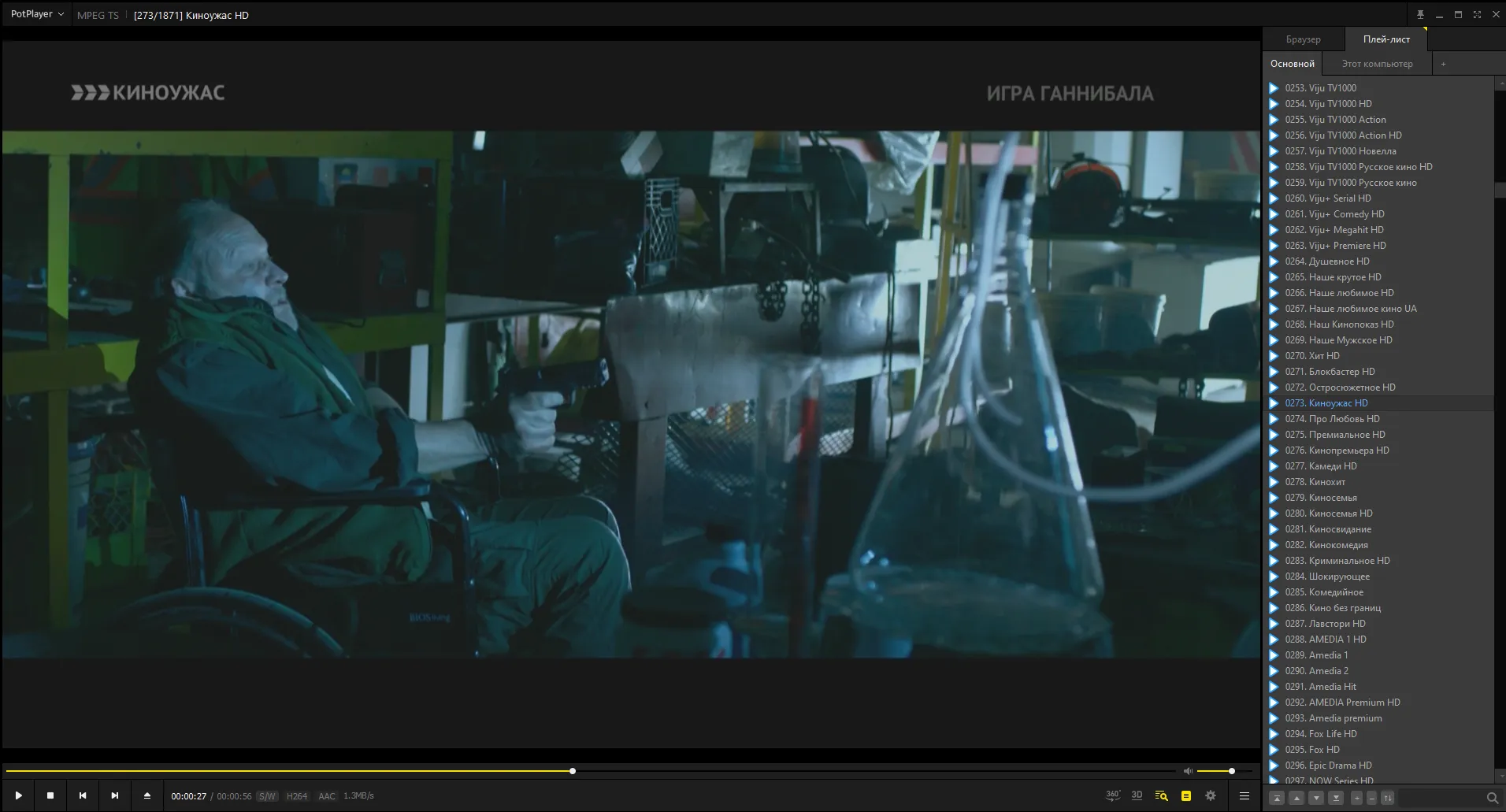Select 0292. AMEDIA Premium HD
1506x812 pixels.
1378,703
